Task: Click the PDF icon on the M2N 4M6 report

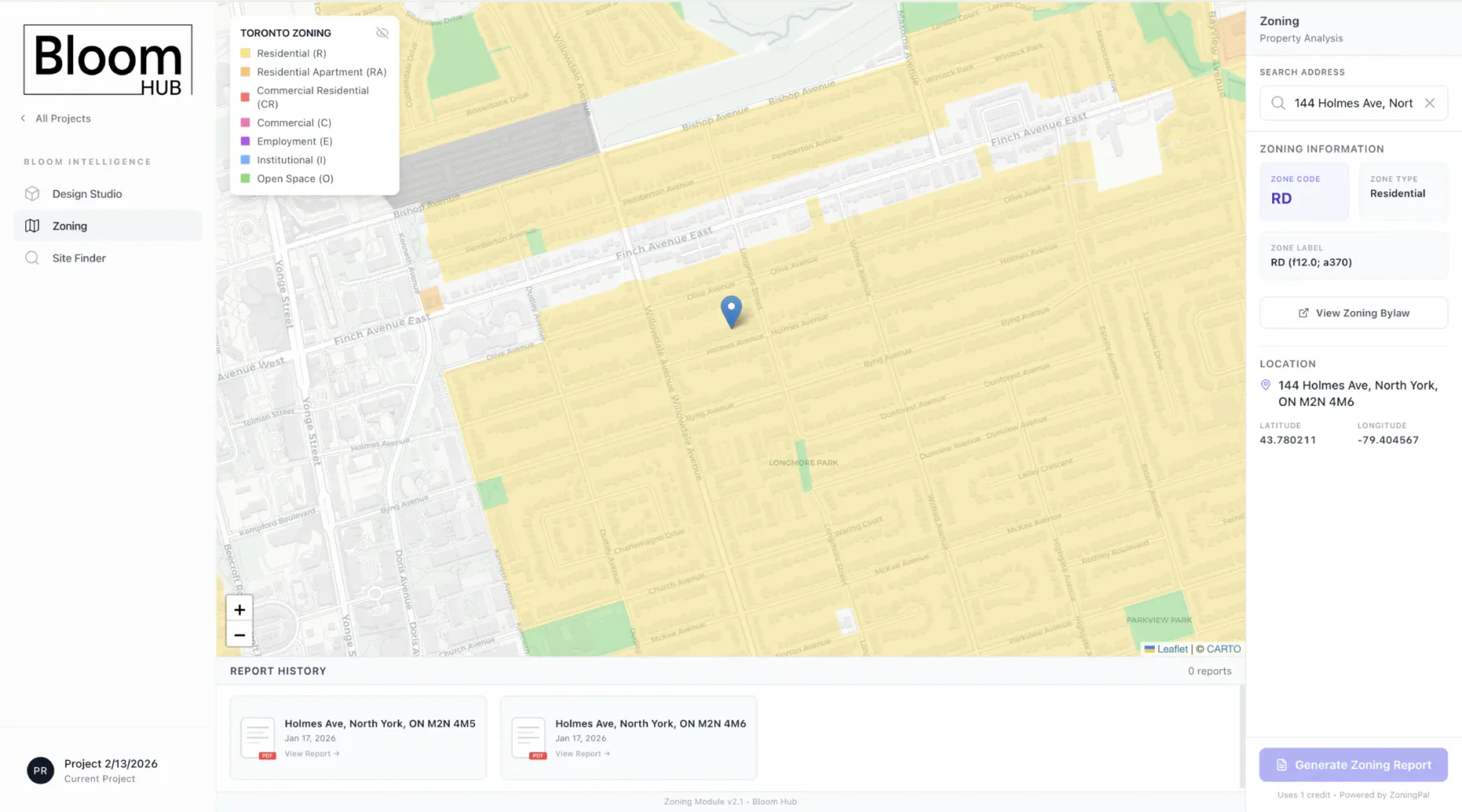Action: pos(536,754)
